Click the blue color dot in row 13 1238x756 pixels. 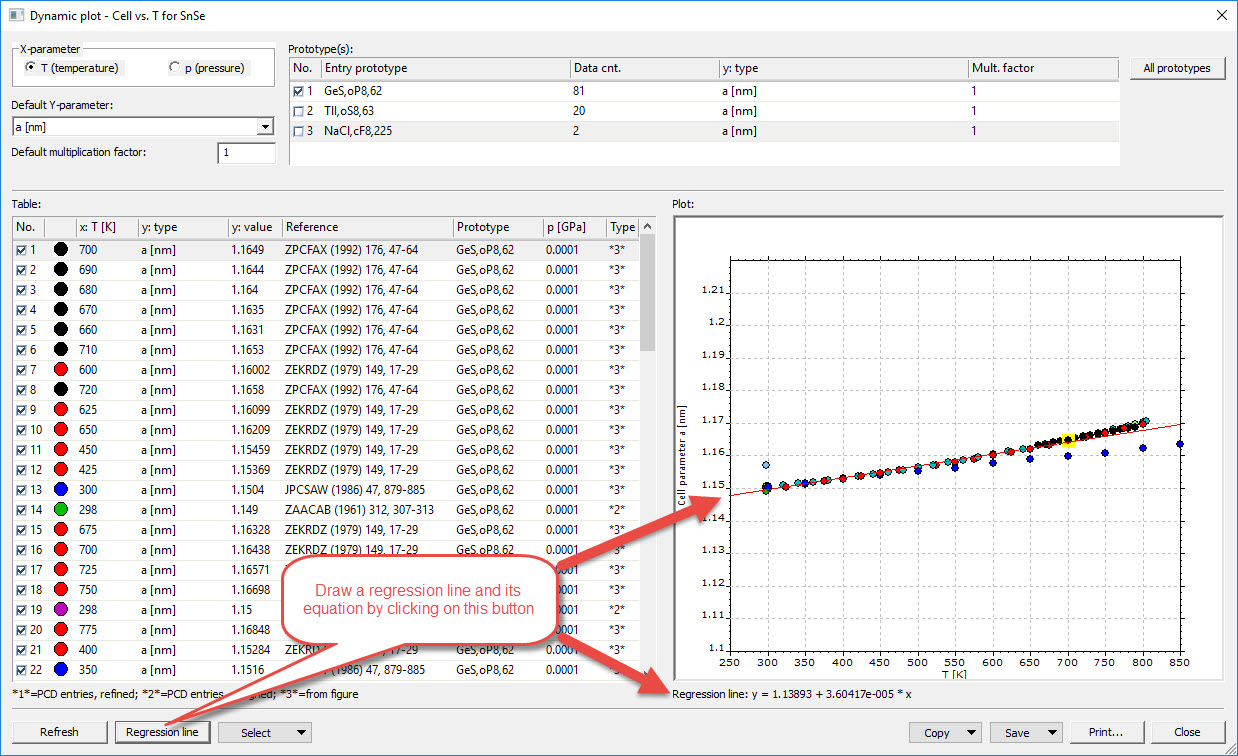coord(60,490)
